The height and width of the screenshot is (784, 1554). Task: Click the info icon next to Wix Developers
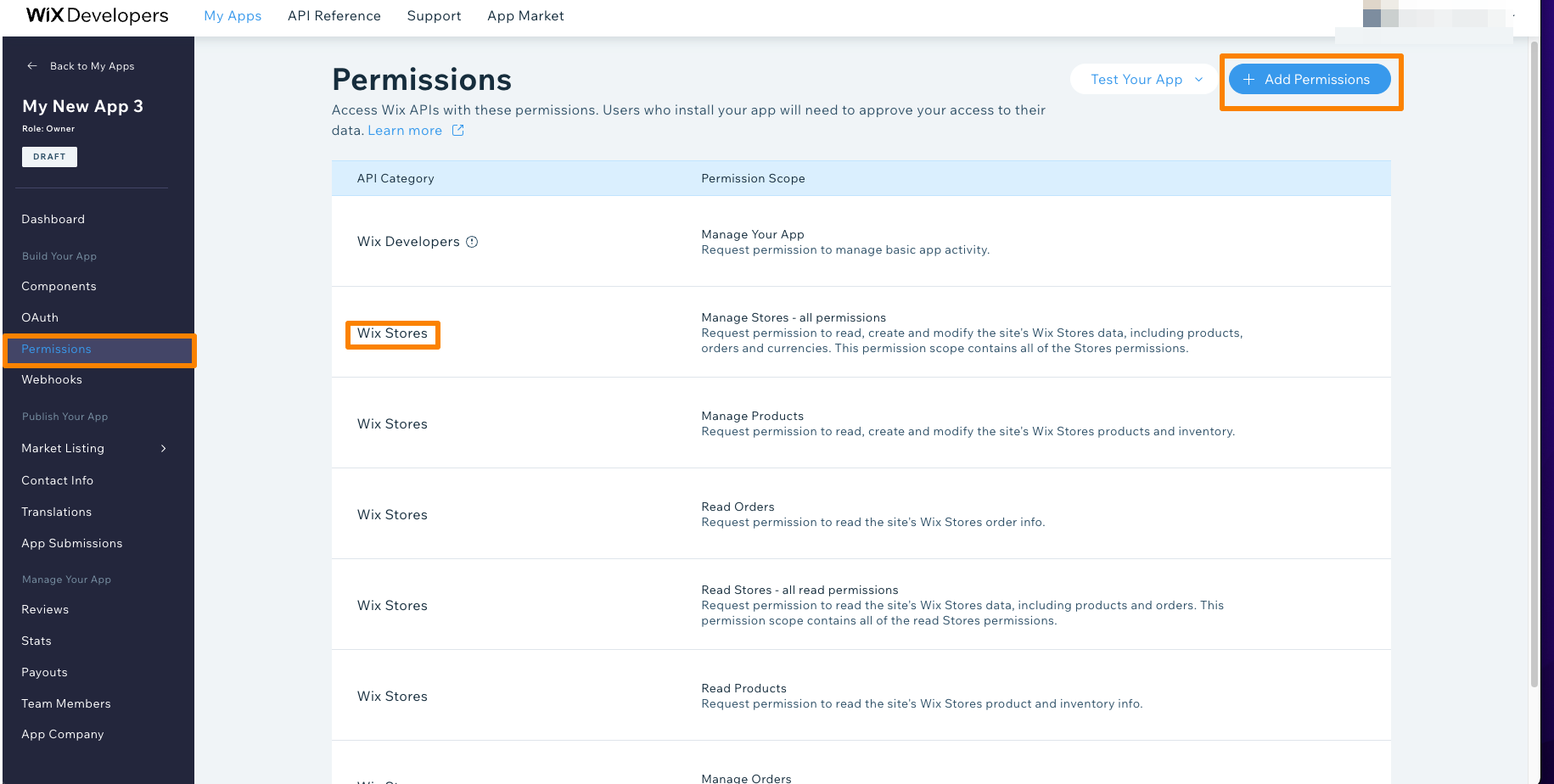tap(472, 242)
